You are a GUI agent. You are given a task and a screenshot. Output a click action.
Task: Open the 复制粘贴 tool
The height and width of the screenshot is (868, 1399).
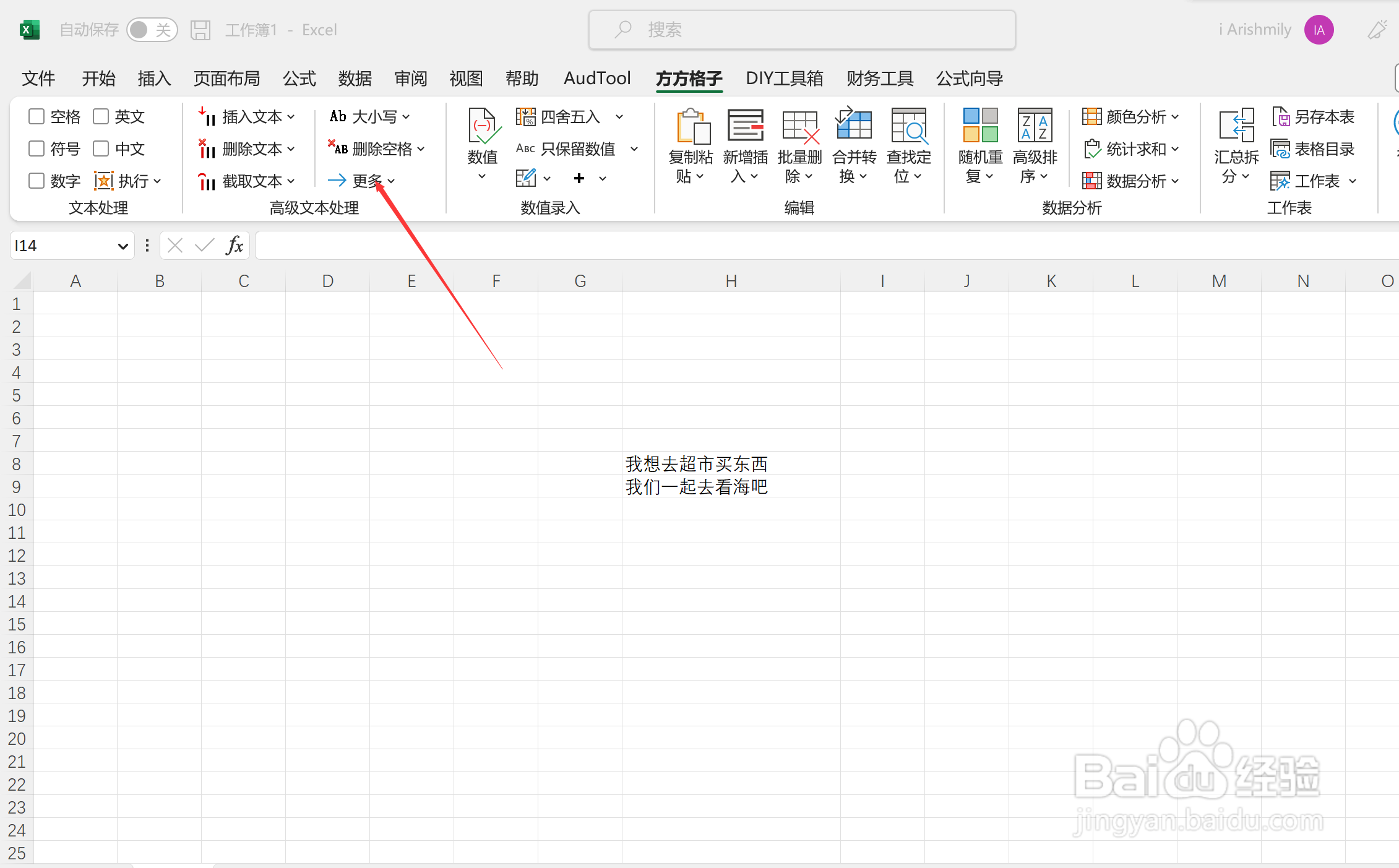pos(691,146)
